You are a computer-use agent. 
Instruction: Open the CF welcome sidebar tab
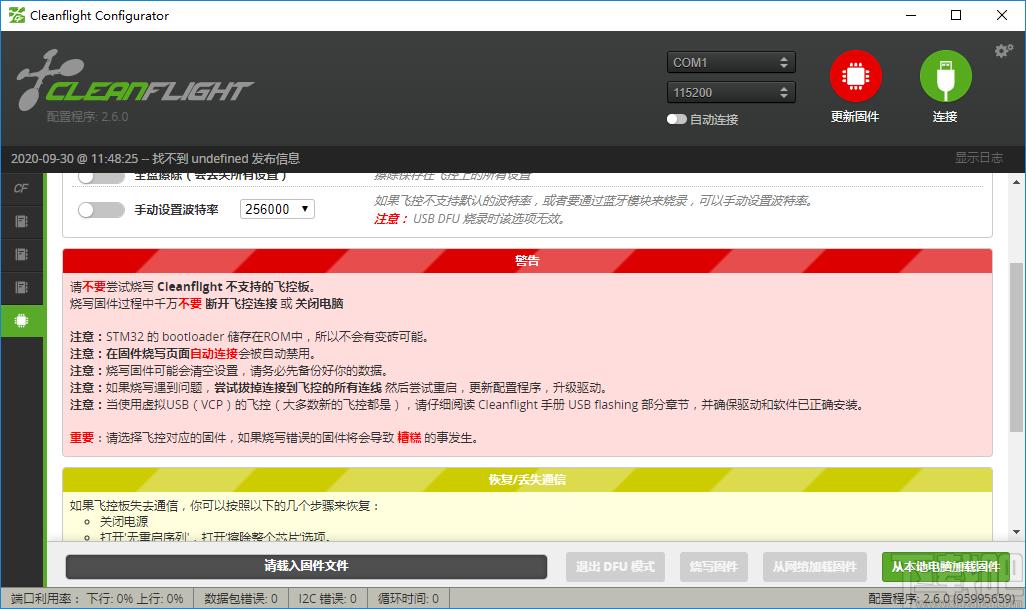(22, 188)
